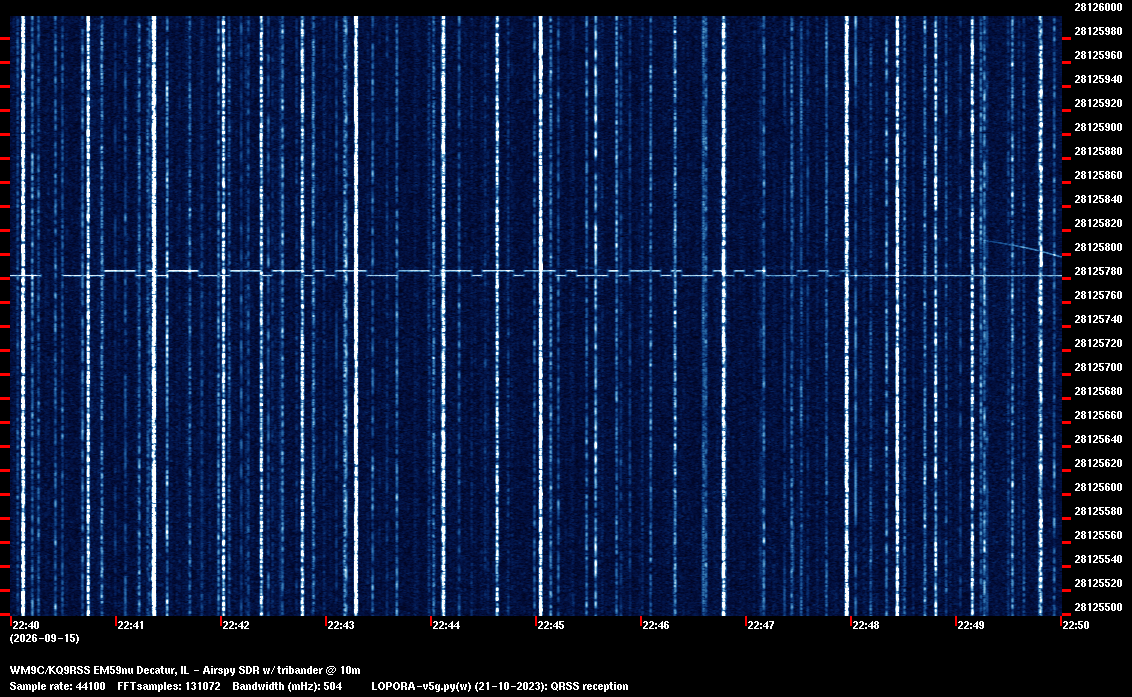The width and height of the screenshot is (1132, 697).
Task: Click the 22:50 end time label
Action: [1076, 625]
